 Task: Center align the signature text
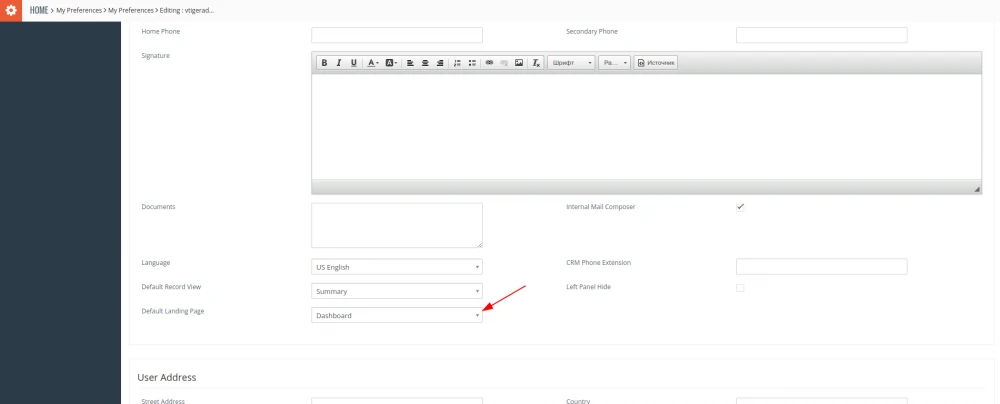(x=425, y=63)
